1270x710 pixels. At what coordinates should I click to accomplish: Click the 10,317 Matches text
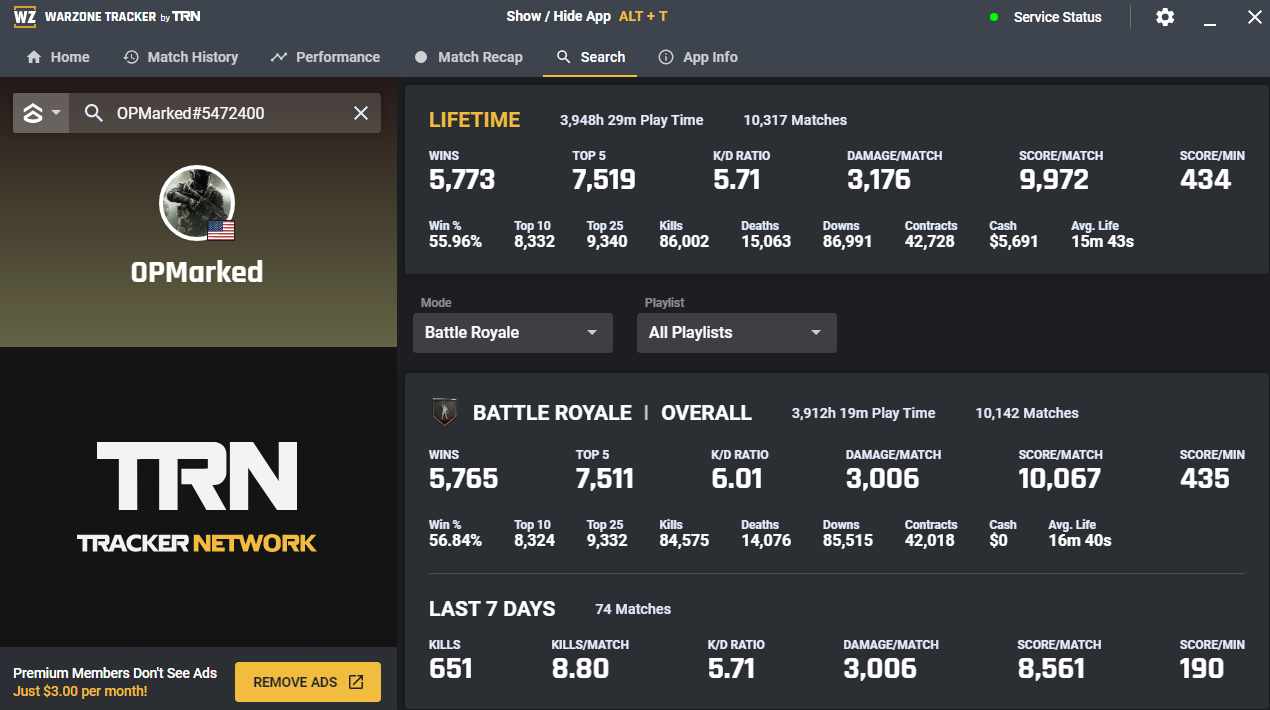[x=795, y=120]
